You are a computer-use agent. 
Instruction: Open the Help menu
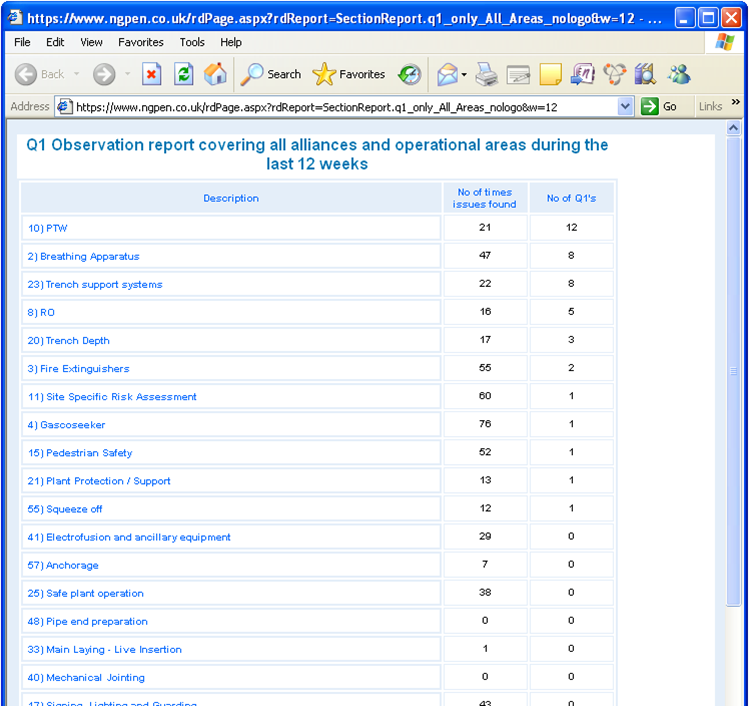pos(231,43)
